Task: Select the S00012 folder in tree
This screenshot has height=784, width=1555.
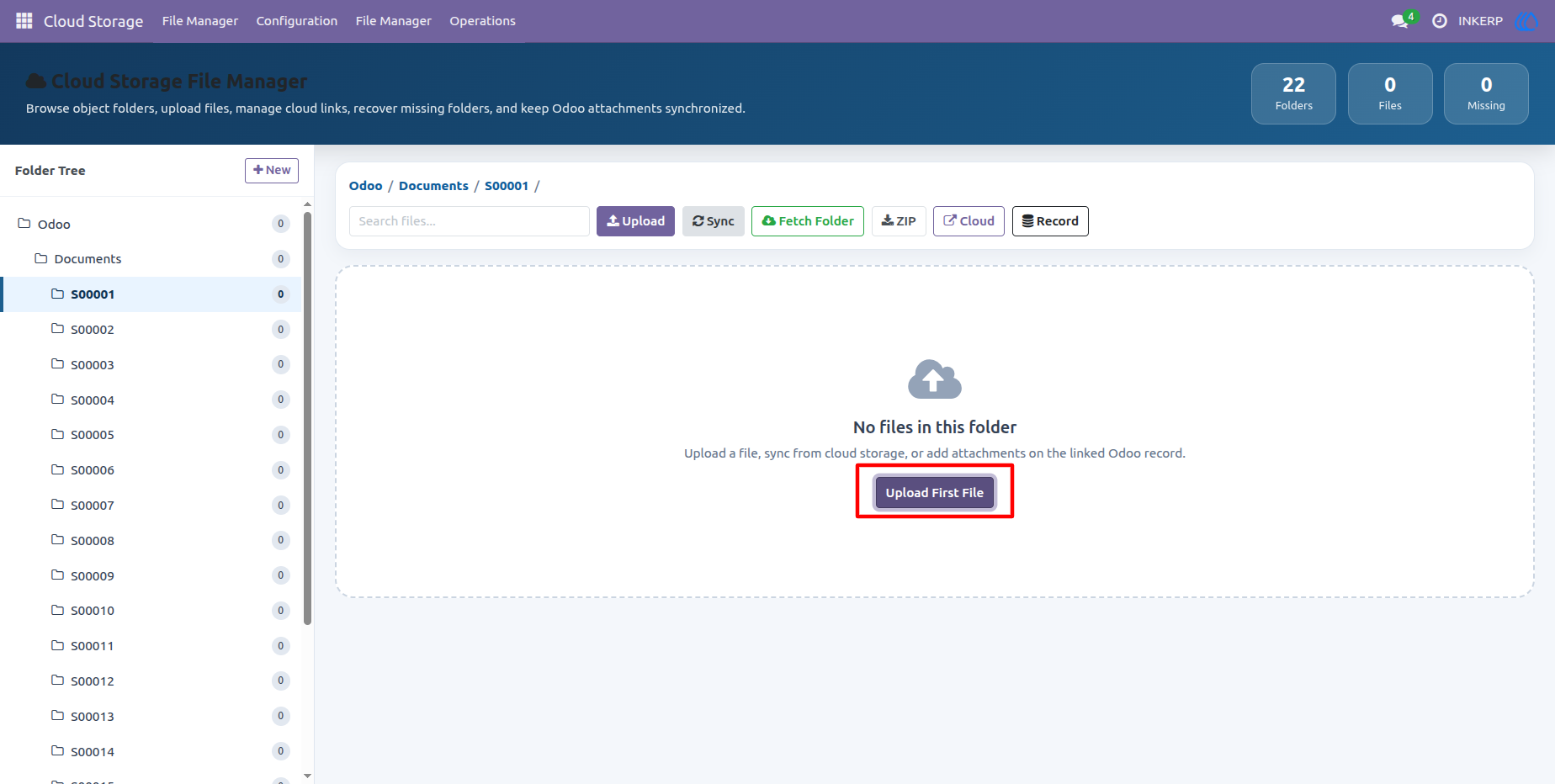Action: pyautogui.click(x=151, y=681)
